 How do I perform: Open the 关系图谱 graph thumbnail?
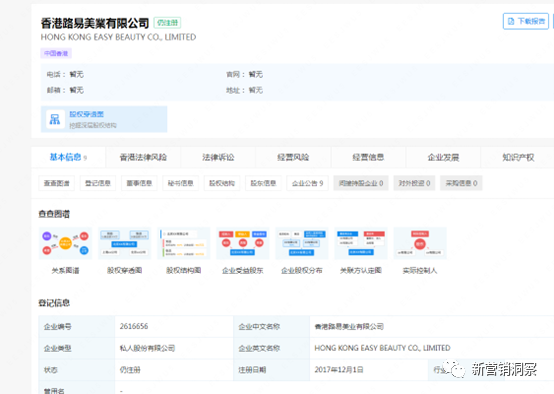pos(65,243)
